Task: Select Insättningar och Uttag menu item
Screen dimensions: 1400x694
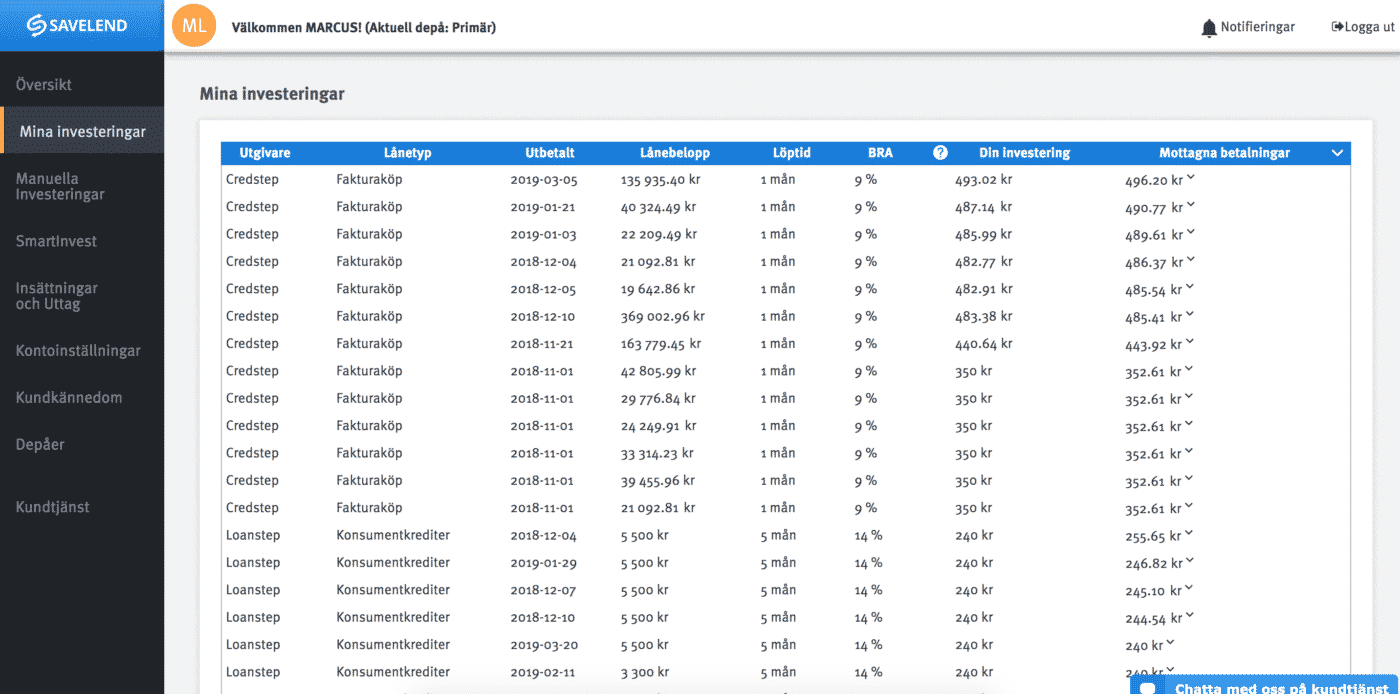Action: tap(57, 296)
